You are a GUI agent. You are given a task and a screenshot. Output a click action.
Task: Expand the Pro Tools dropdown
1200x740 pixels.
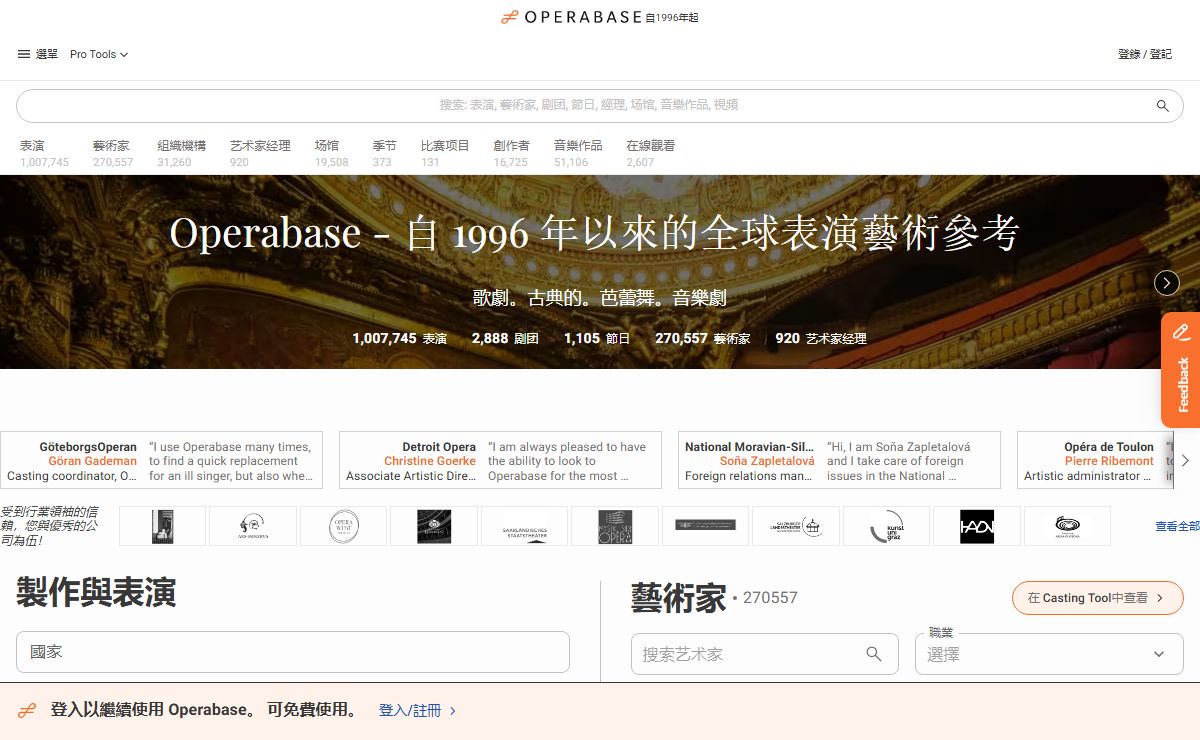(99, 54)
